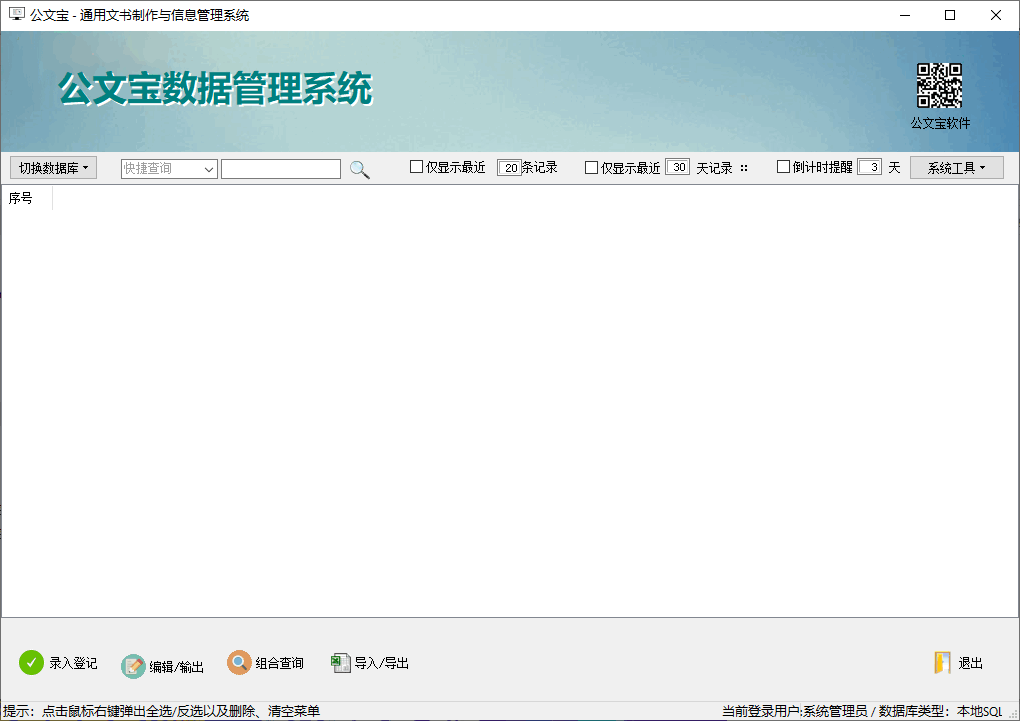Click the 组合查询 button label
This screenshot has width=1020, height=721.
point(279,663)
